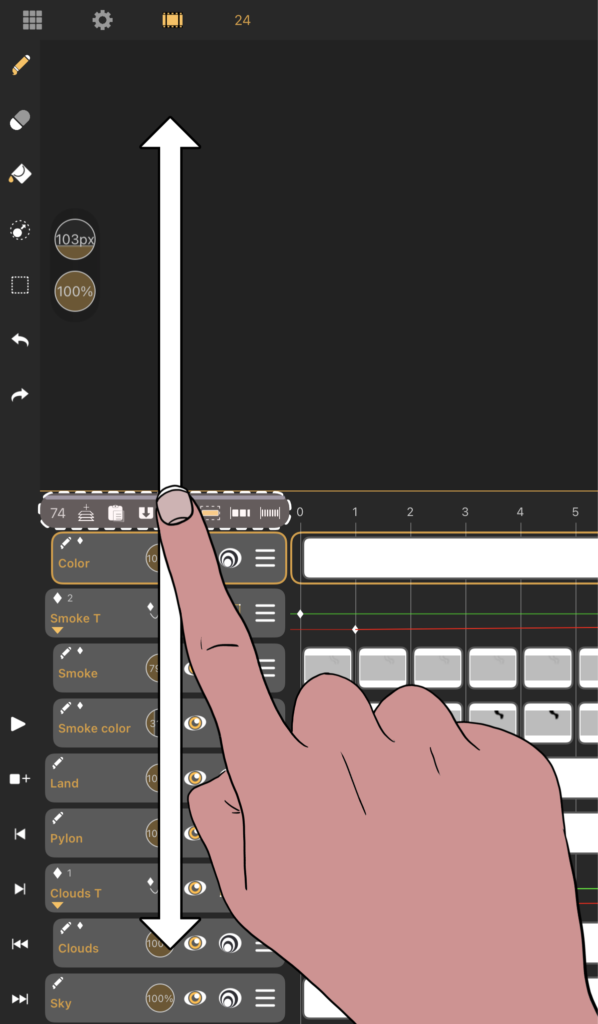Choose the lasso selection tool
The width and height of the screenshot is (598, 1024).
[x=20, y=231]
